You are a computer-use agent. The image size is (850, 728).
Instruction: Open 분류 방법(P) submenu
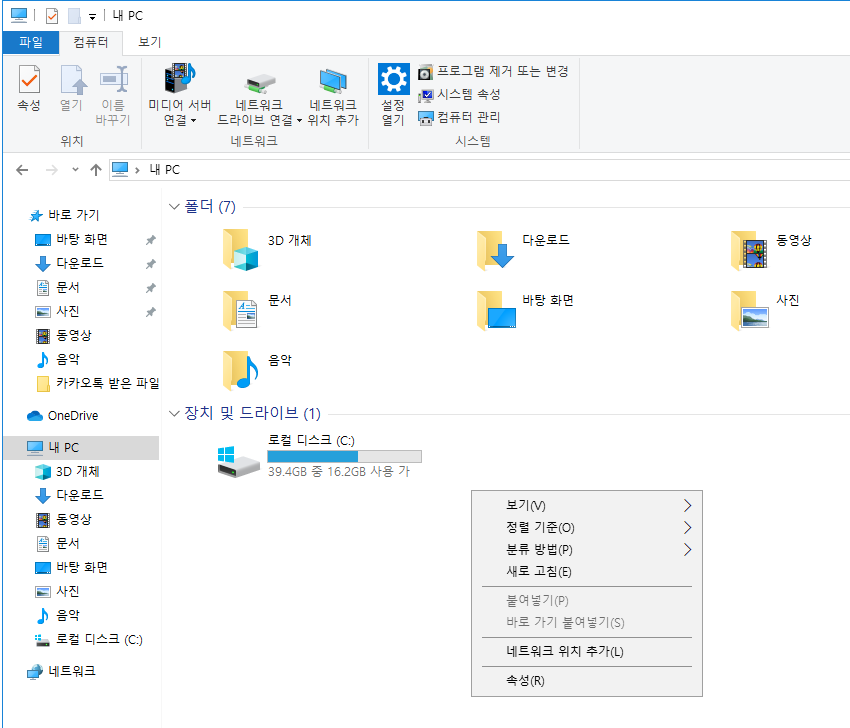pos(587,550)
